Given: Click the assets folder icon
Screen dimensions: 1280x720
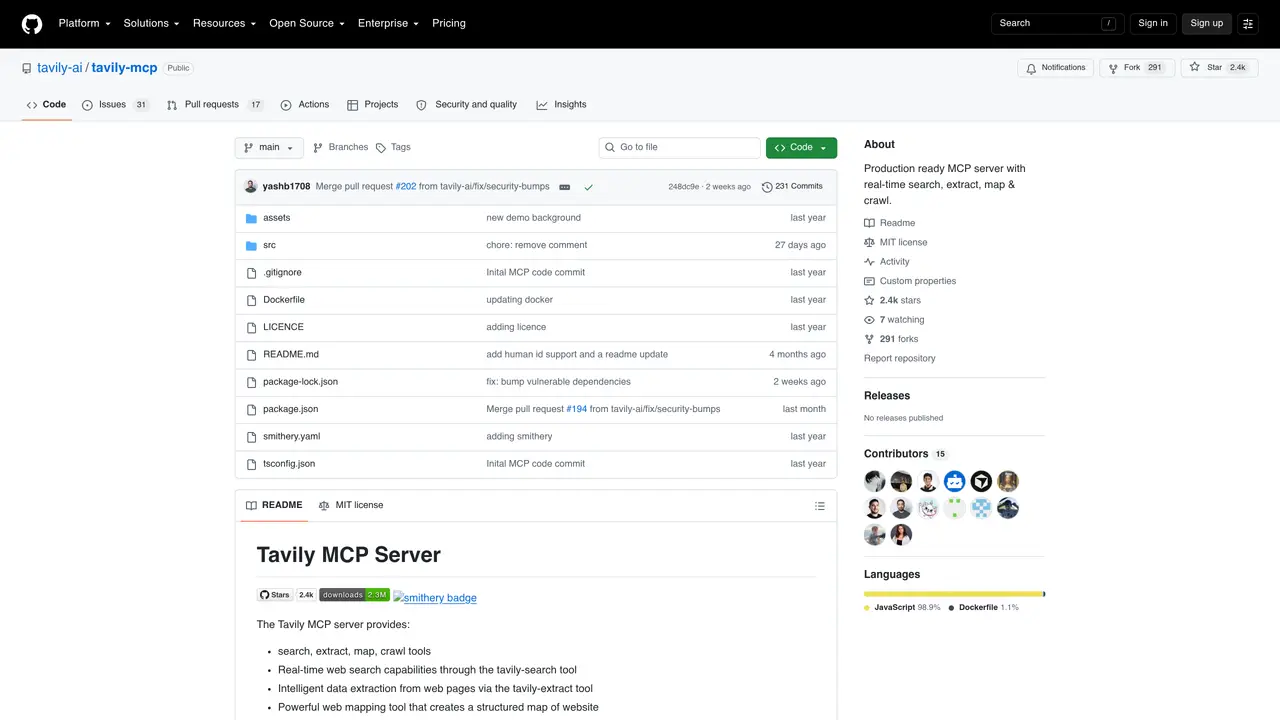Looking at the screenshot, I should (x=252, y=218).
